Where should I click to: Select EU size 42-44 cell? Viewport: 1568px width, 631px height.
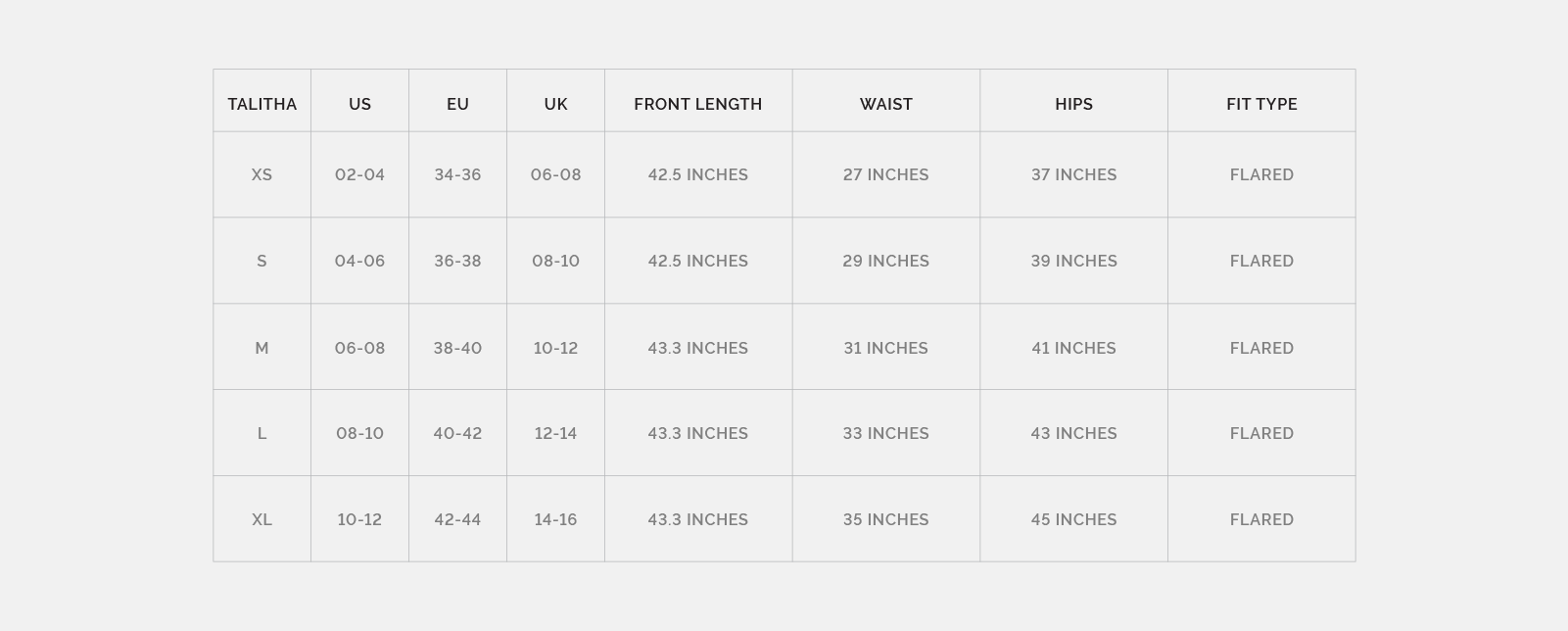(457, 519)
